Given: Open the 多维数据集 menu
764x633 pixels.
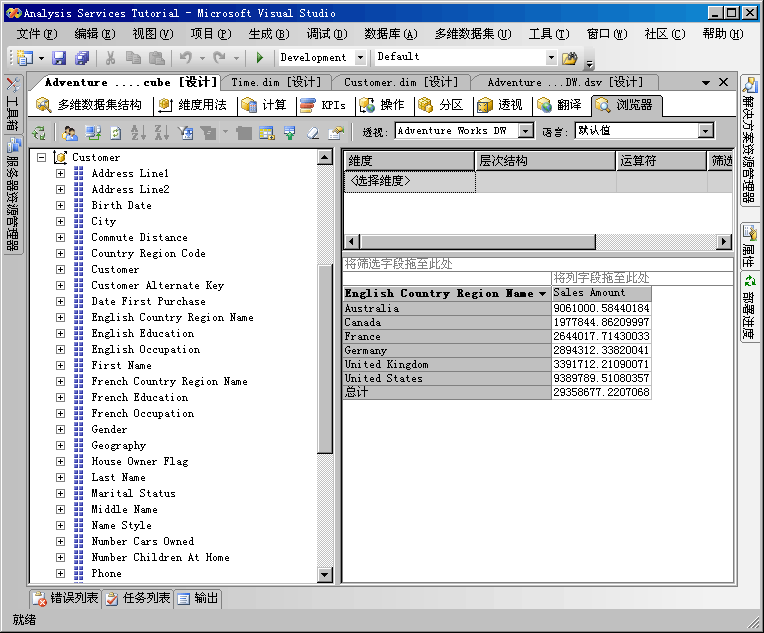Looking at the screenshot, I should pos(472,34).
